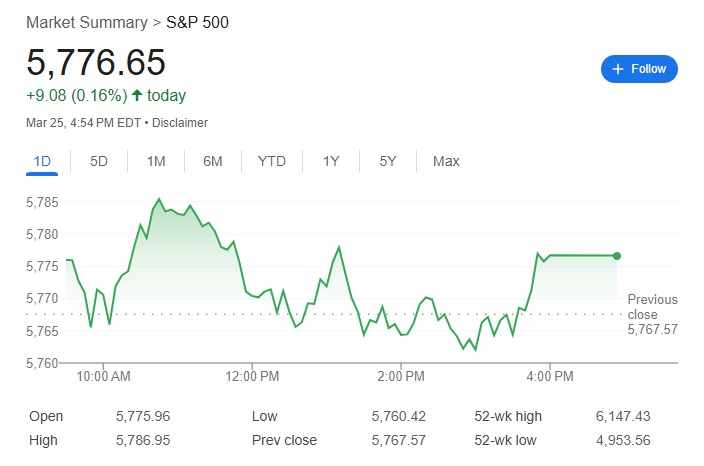Click the 5,776.65 index price
The image size is (704, 466).
tap(96, 62)
